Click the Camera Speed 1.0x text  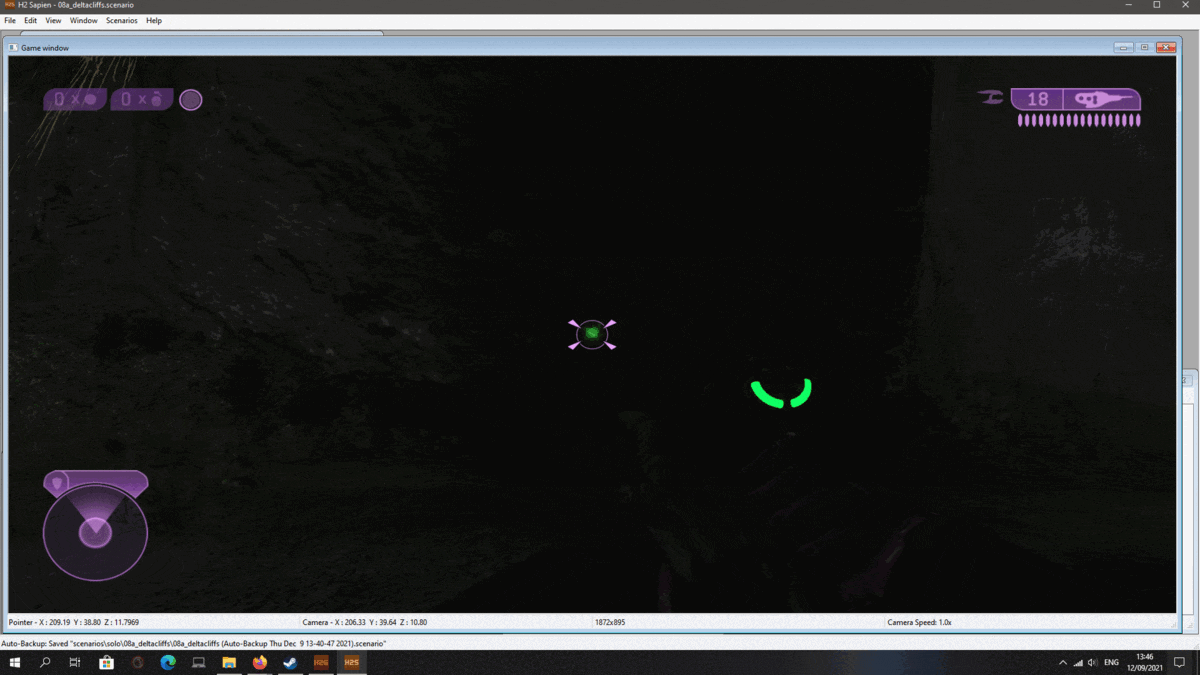(919, 622)
